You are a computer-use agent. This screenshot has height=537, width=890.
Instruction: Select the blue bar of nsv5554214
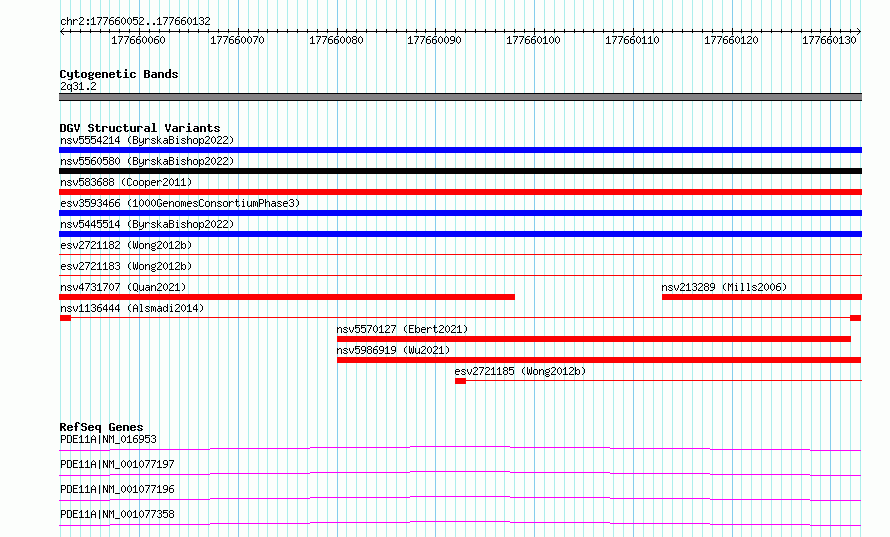(460, 150)
